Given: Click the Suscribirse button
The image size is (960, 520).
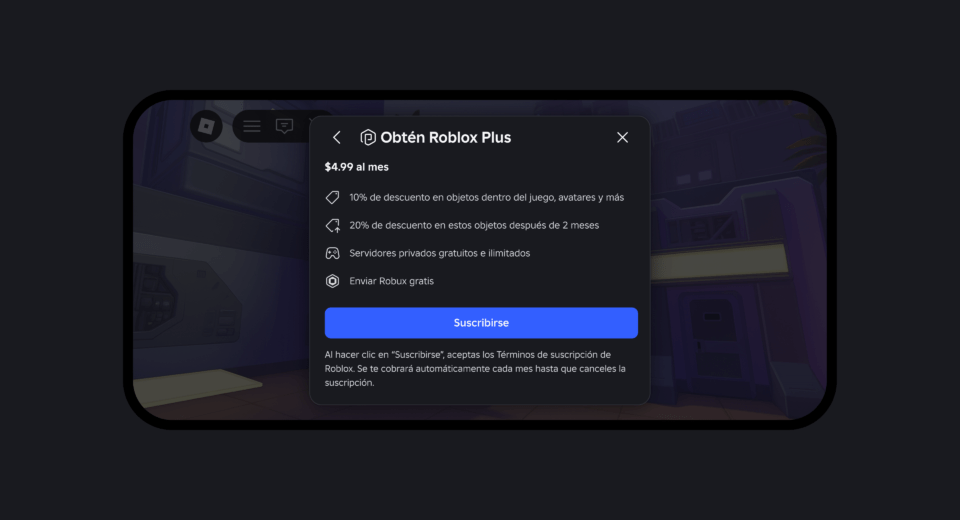Looking at the screenshot, I should [481, 323].
